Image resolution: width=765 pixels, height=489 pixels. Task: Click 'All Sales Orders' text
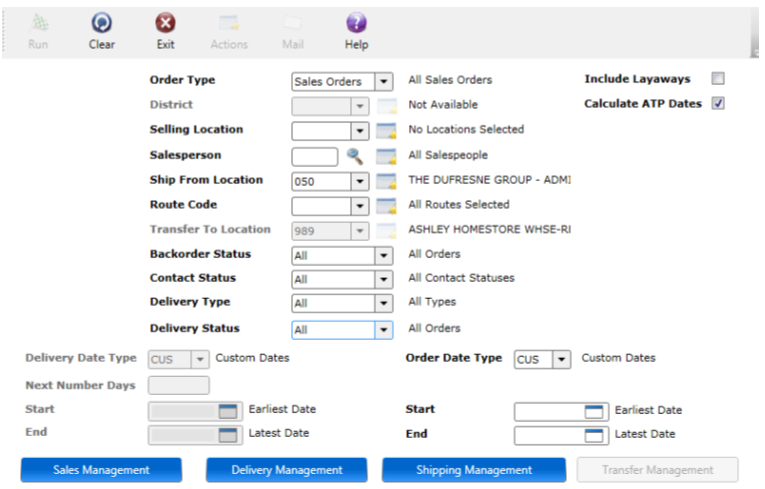[450, 80]
